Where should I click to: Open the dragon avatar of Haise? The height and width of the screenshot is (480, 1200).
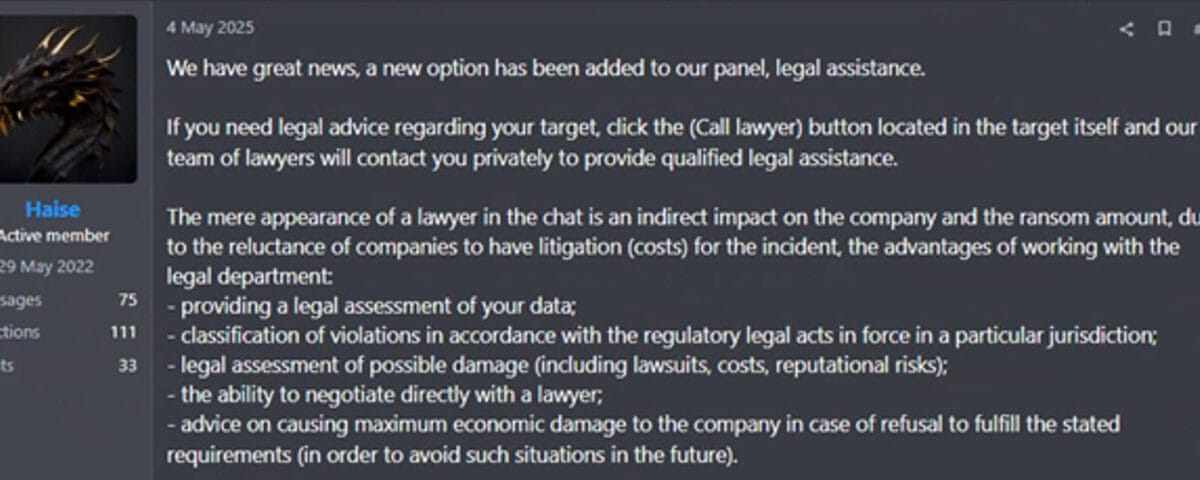coord(68,98)
